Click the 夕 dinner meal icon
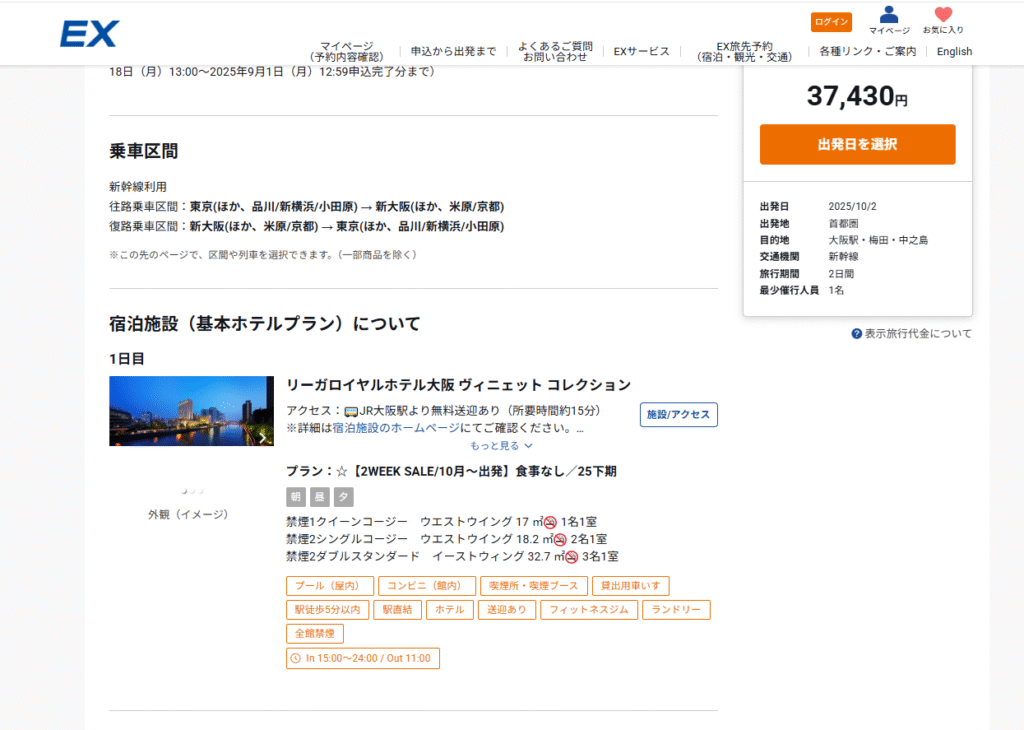Image resolution: width=1024 pixels, height=730 pixels. (x=343, y=497)
